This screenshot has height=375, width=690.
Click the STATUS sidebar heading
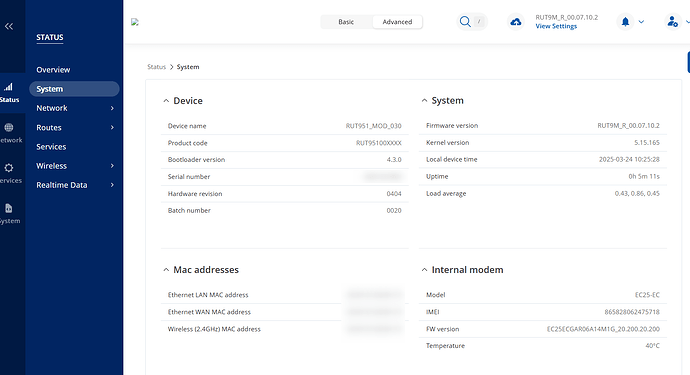[50, 37]
